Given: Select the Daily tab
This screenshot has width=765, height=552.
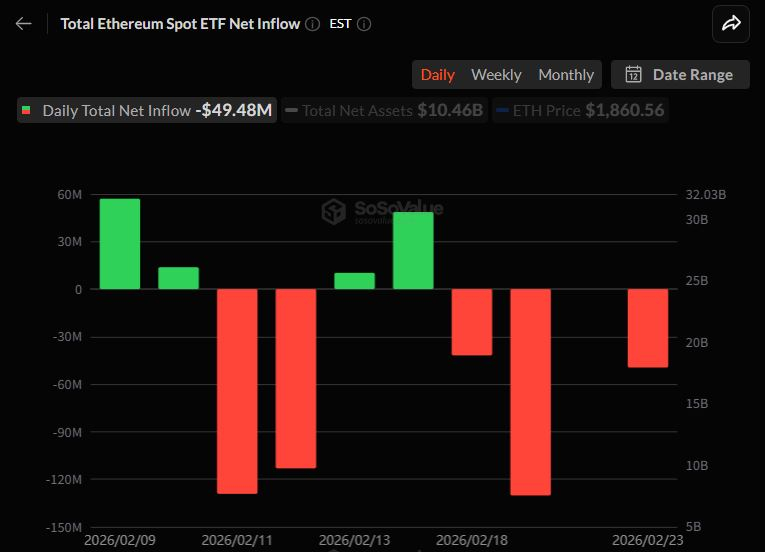Looking at the screenshot, I should (x=438, y=75).
